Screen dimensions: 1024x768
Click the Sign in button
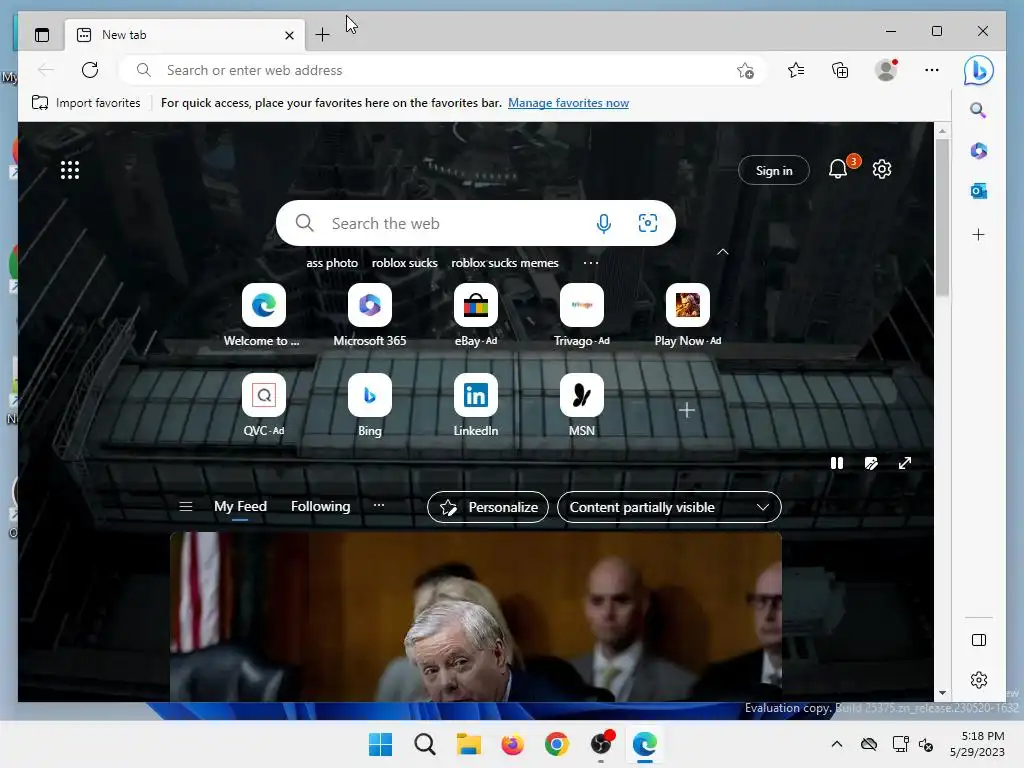click(x=774, y=170)
